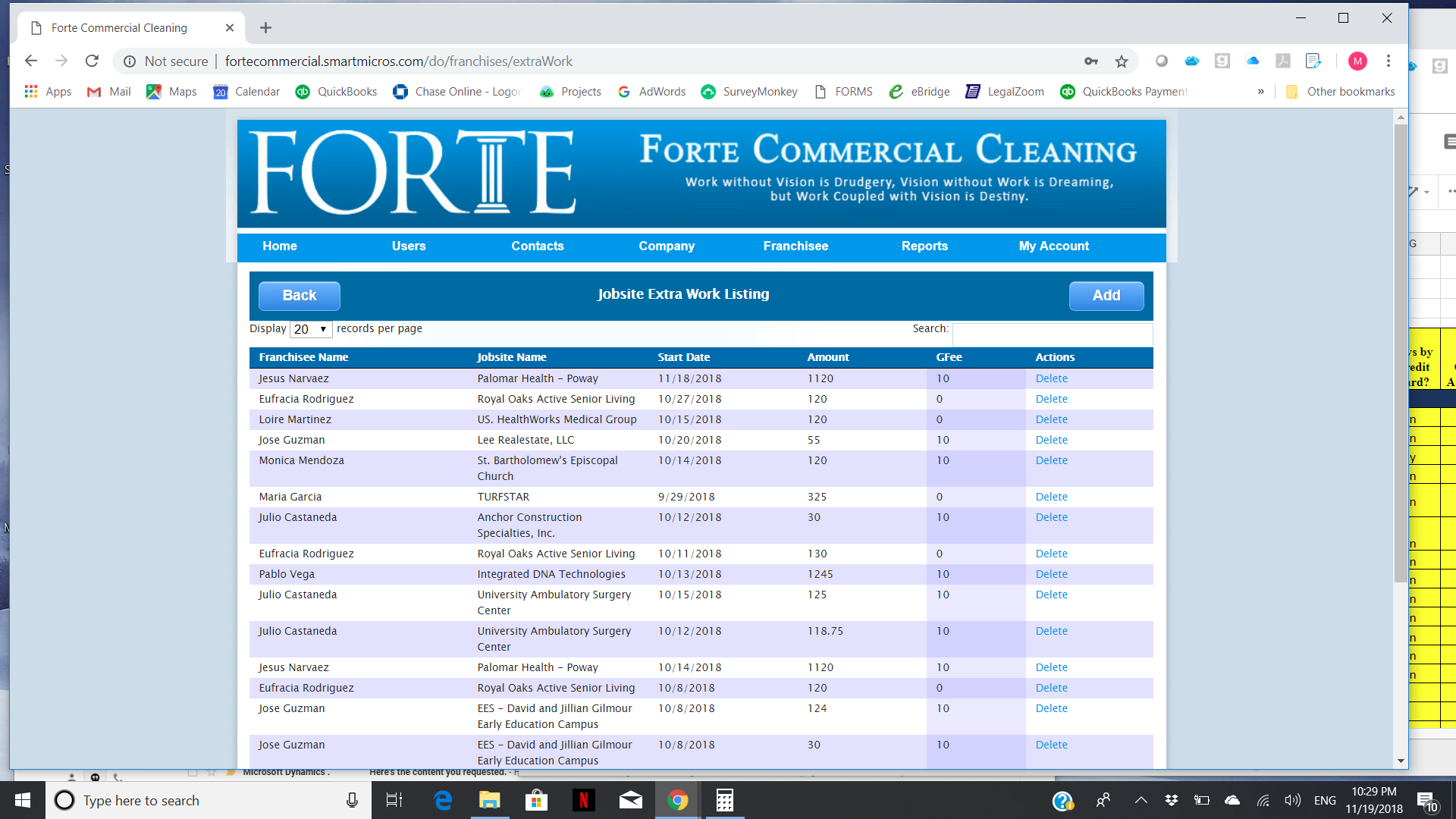
Task: Open the SurveyMonkey bookmark
Action: tap(749, 92)
